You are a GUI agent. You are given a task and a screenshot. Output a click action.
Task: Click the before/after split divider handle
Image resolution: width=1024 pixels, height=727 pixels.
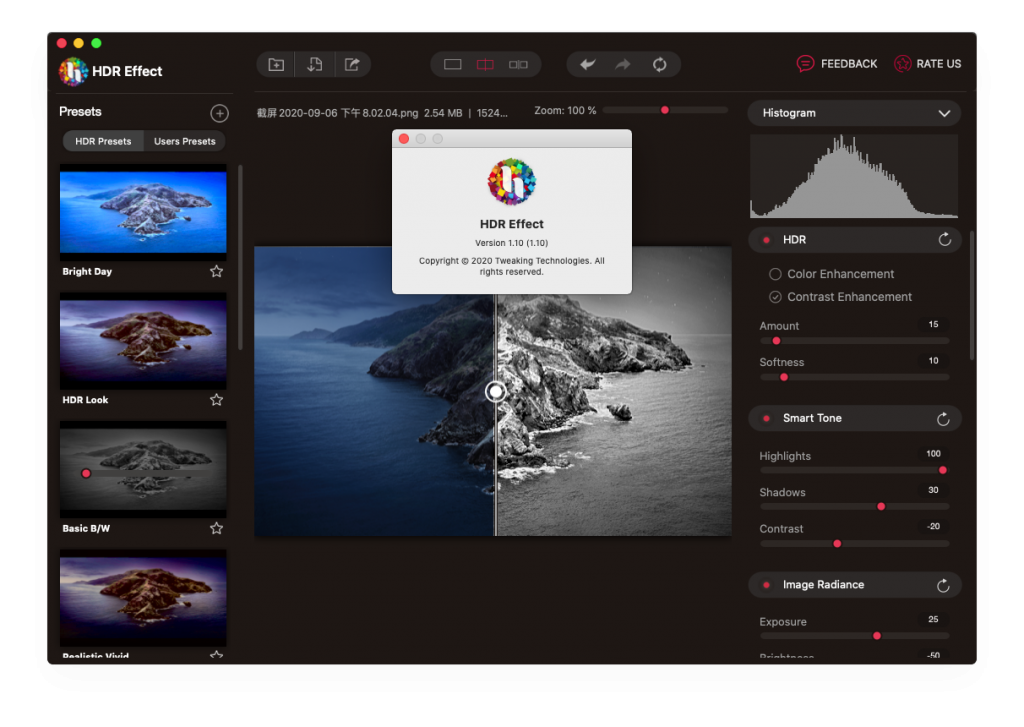click(496, 391)
